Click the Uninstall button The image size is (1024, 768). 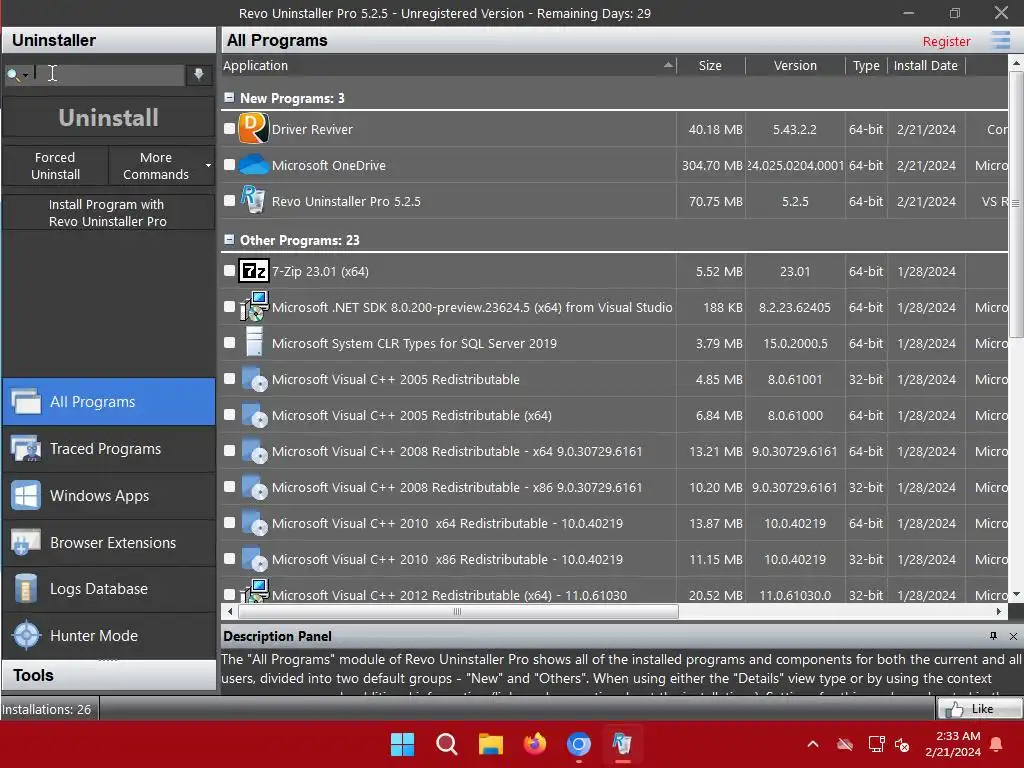click(108, 118)
